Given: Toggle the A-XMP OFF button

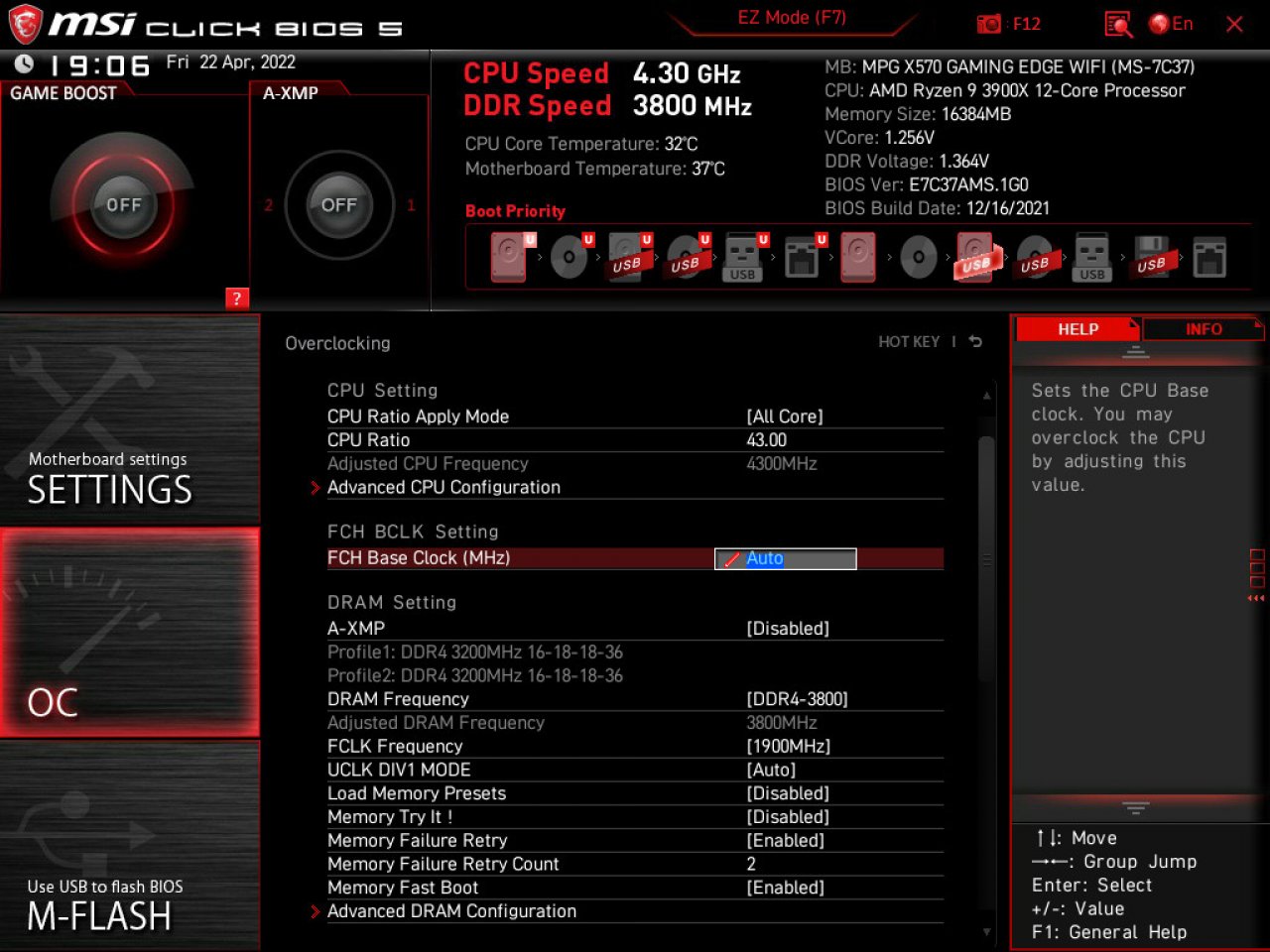Looking at the screenshot, I should coord(338,205).
